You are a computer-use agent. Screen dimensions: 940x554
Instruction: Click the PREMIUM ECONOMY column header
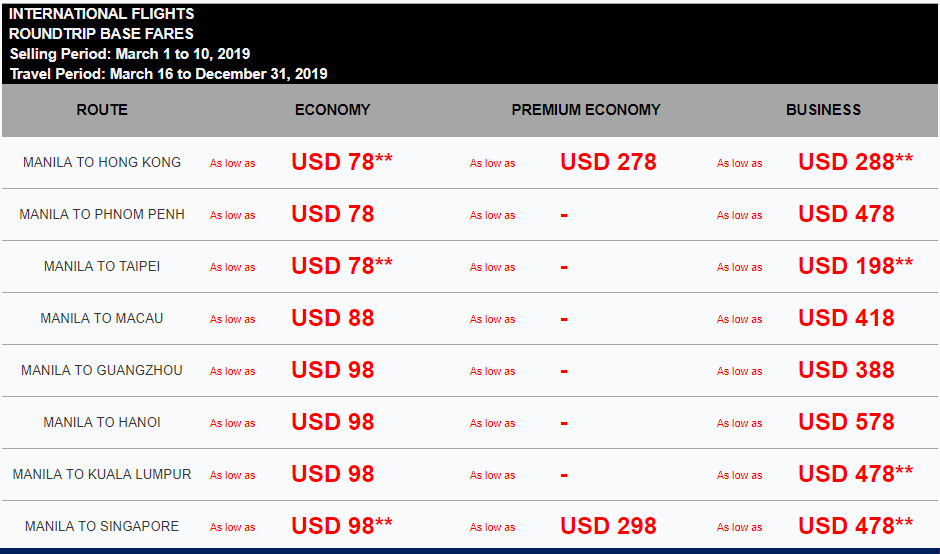pyautogui.click(x=586, y=110)
